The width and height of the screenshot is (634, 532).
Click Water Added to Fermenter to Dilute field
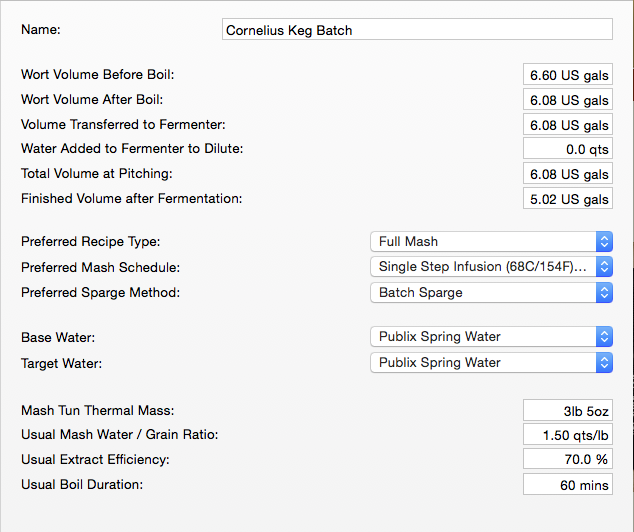568,149
